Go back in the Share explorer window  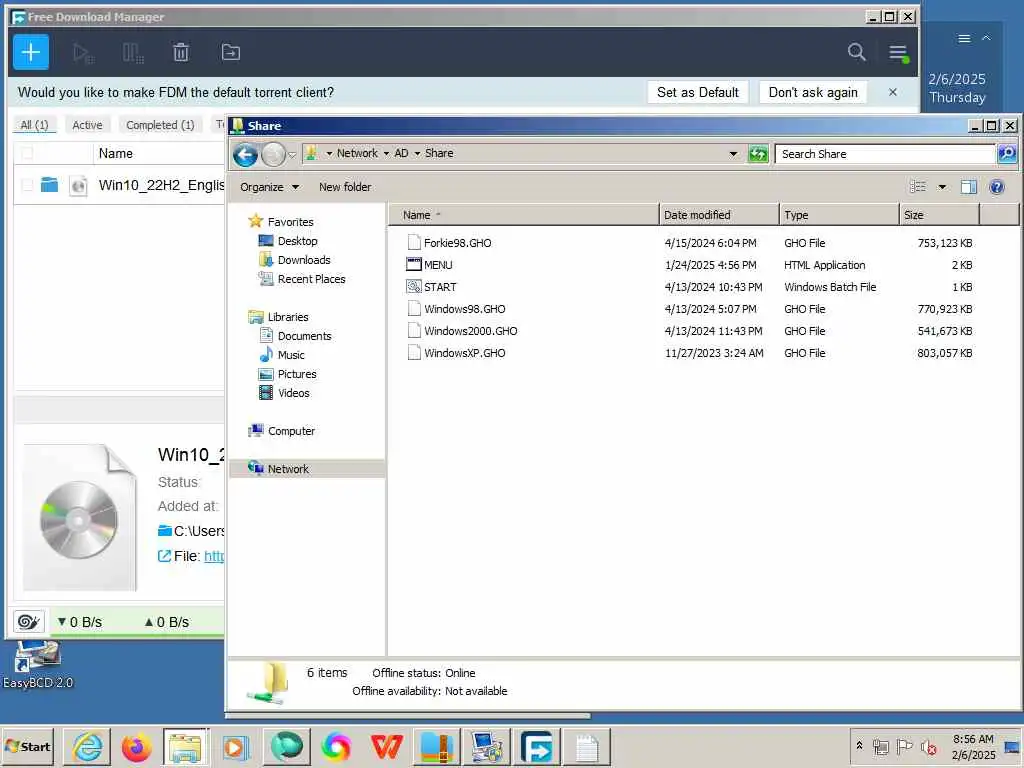point(246,154)
